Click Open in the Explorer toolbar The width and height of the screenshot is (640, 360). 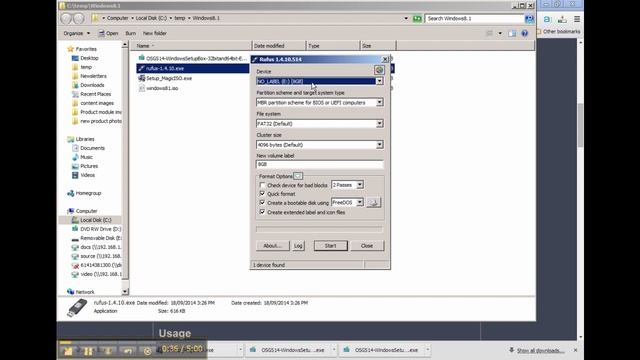tap(108, 33)
